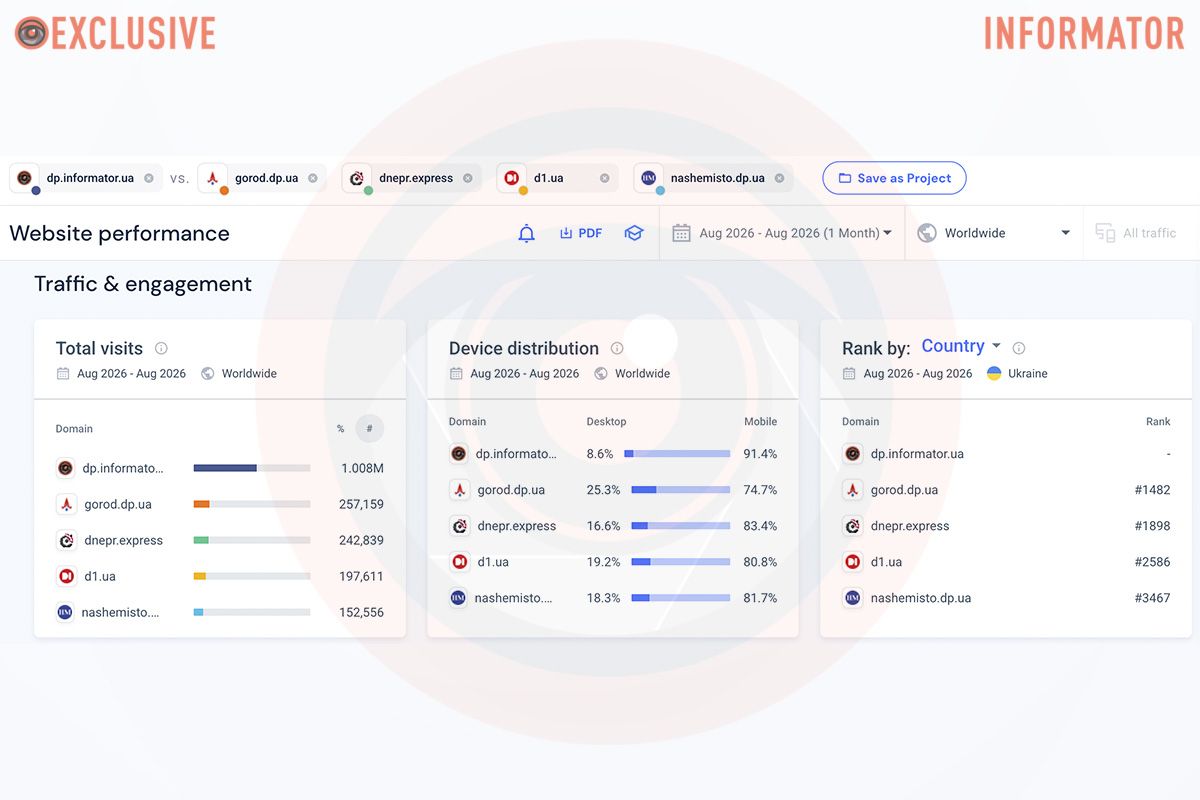1200x800 pixels.
Task: Click 91.4% mobile share value
Action: pyautogui.click(x=760, y=454)
